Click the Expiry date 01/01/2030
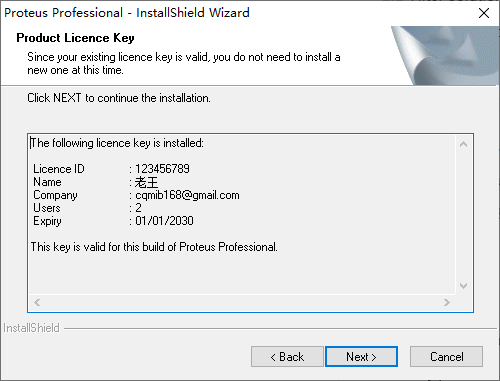This screenshot has height=381, width=500. [164, 221]
